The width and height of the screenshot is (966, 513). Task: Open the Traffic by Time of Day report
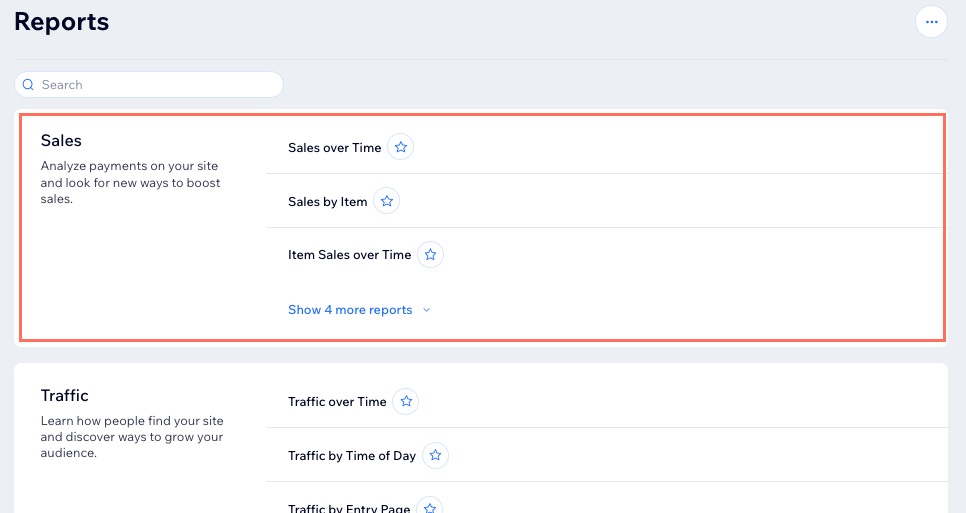pos(352,456)
